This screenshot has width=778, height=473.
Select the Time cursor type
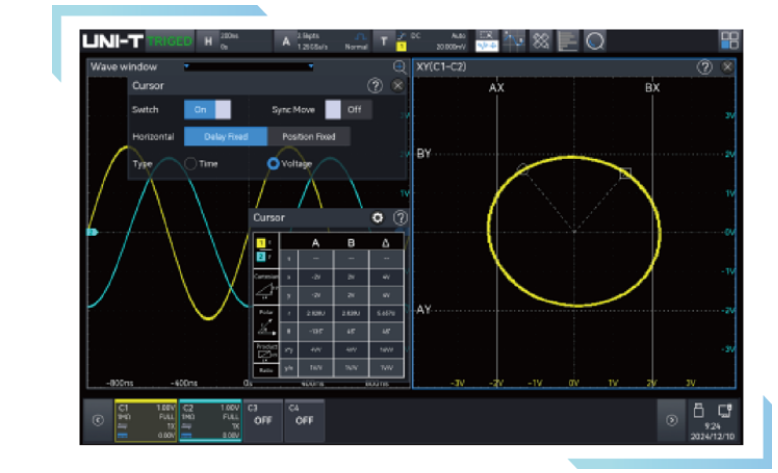click(x=191, y=164)
